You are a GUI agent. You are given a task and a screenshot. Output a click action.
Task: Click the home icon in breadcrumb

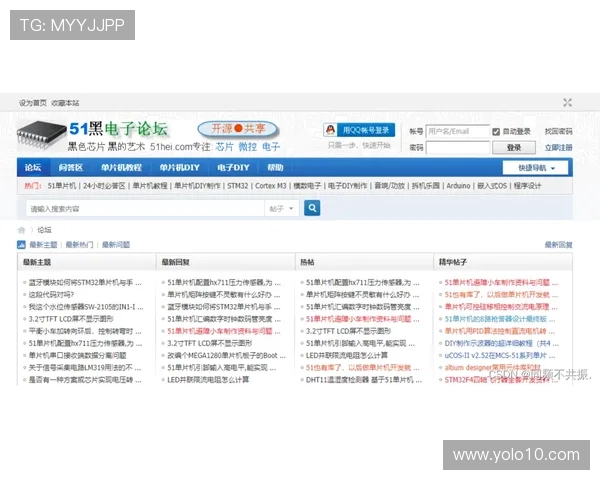[21, 230]
